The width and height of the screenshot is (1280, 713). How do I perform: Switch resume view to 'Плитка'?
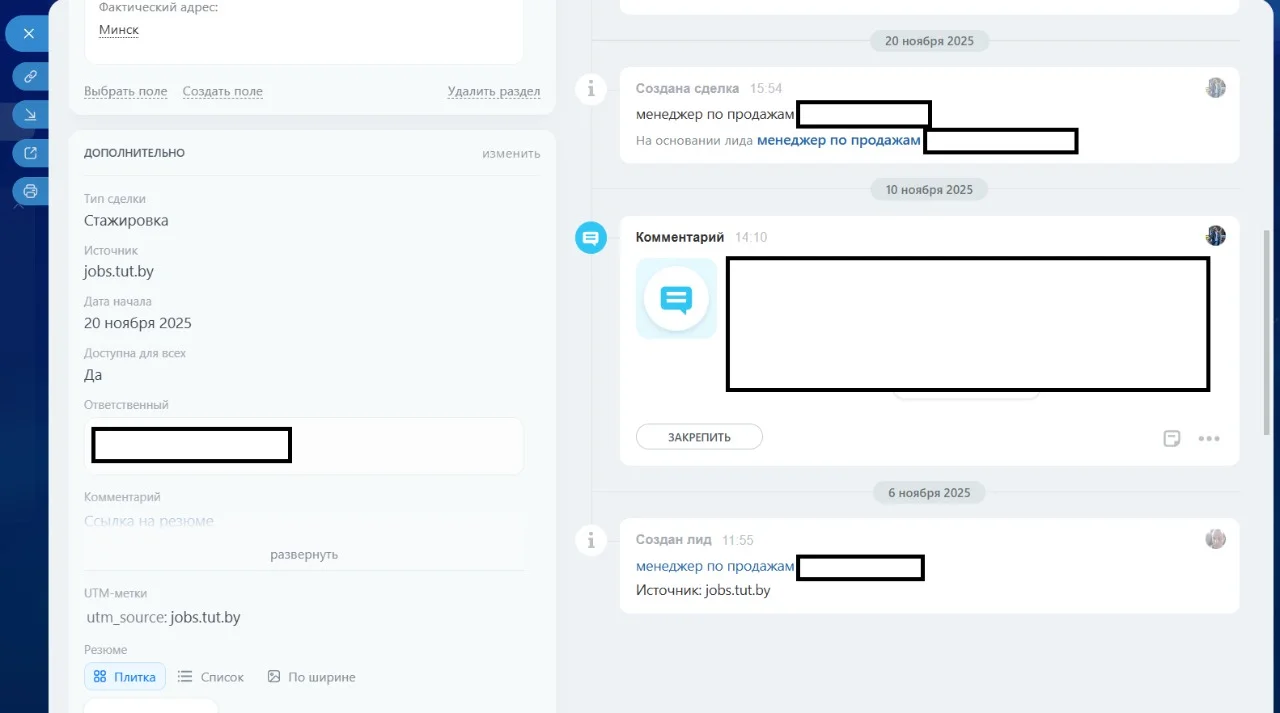point(125,677)
